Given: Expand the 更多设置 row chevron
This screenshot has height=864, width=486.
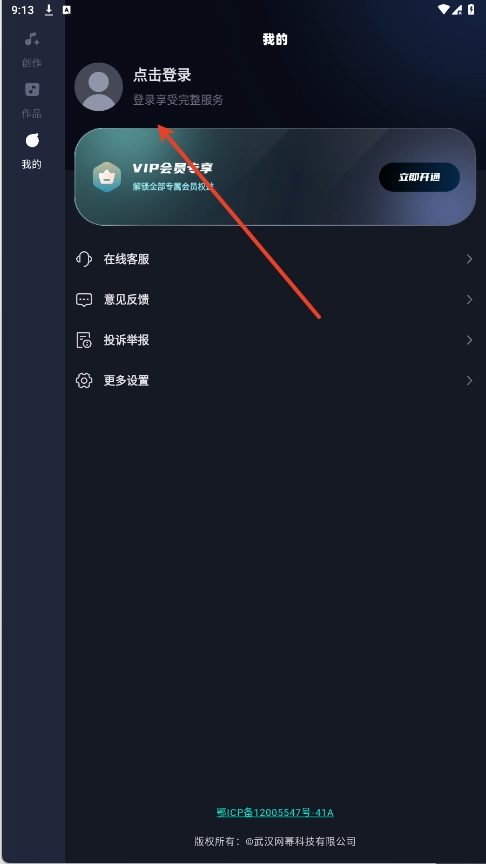Looking at the screenshot, I should coord(469,380).
